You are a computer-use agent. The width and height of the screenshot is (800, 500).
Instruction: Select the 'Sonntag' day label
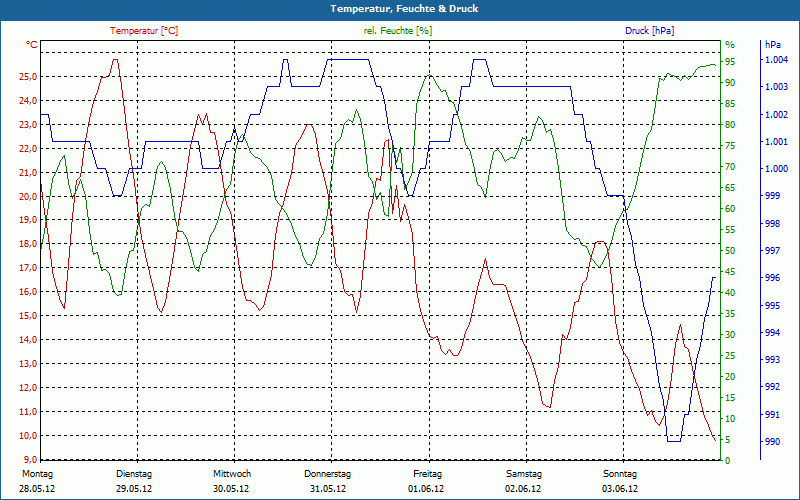[x=620, y=474]
